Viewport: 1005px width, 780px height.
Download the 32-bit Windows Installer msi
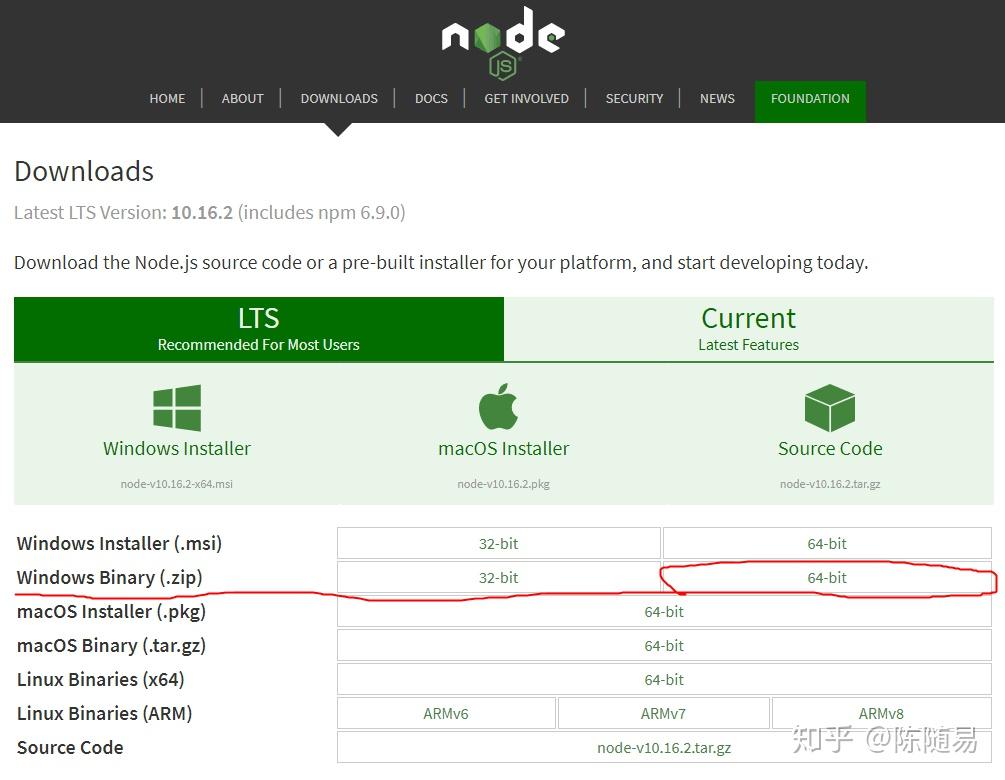pyautogui.click(x=498, y=543)
